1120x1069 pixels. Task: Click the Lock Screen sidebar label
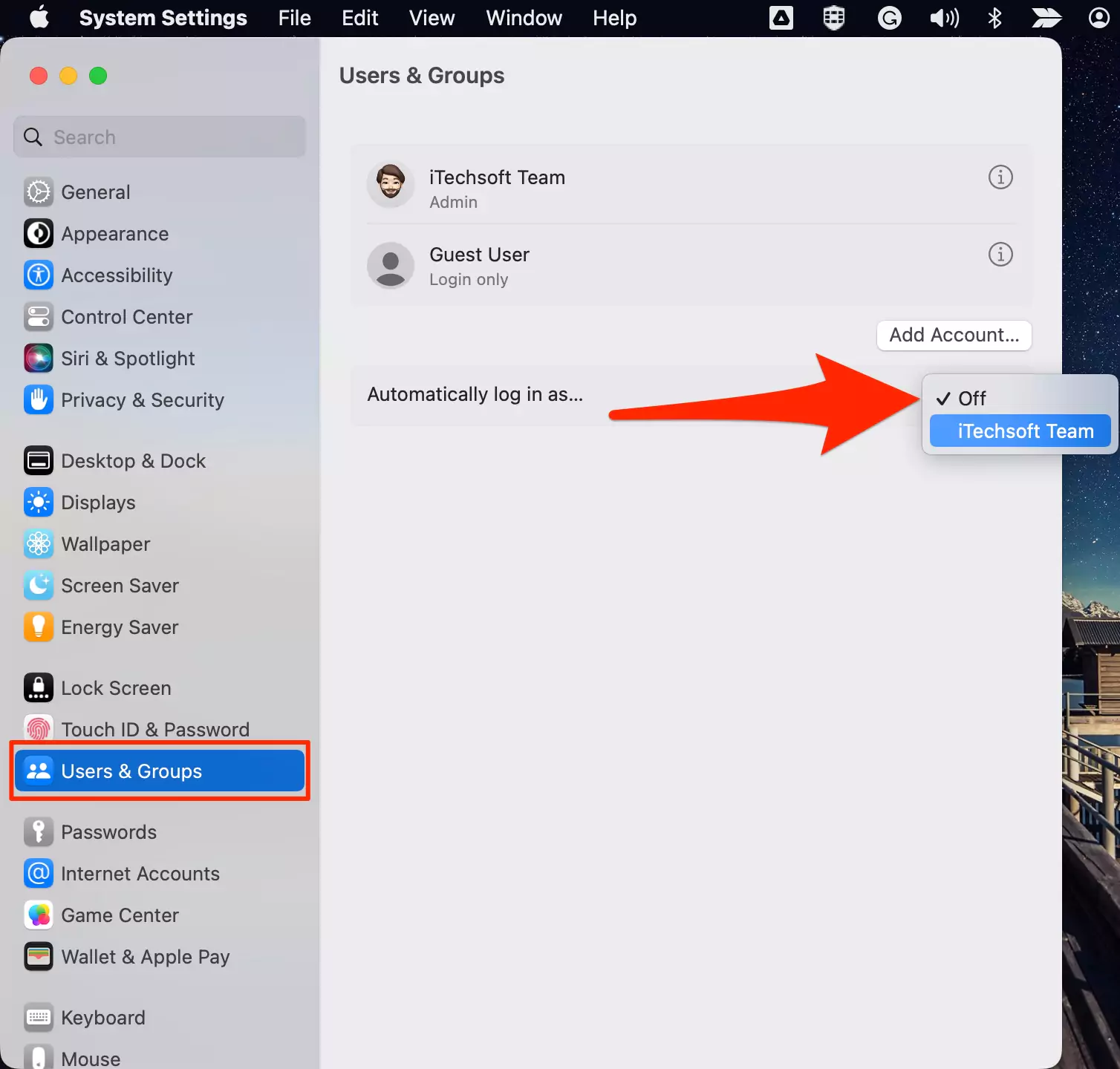click(x=117, y=688)
